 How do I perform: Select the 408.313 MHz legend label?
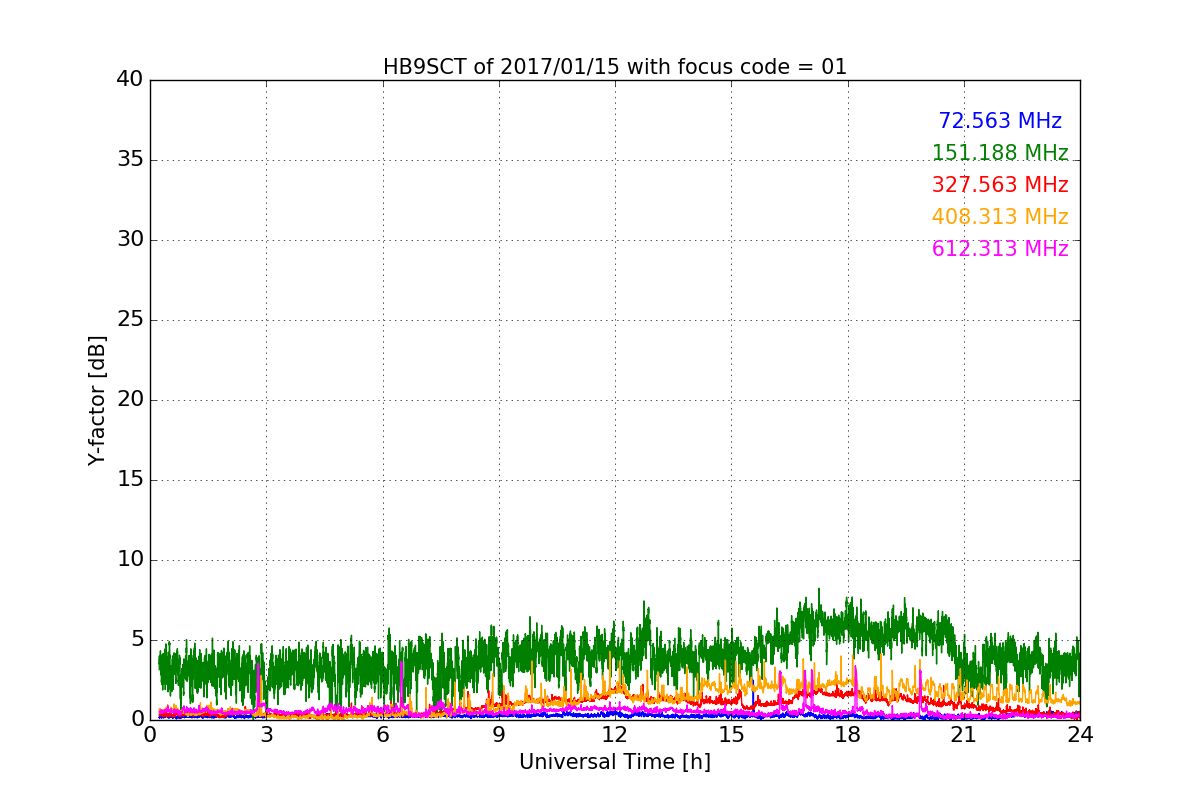click(x=1000, y=217)
